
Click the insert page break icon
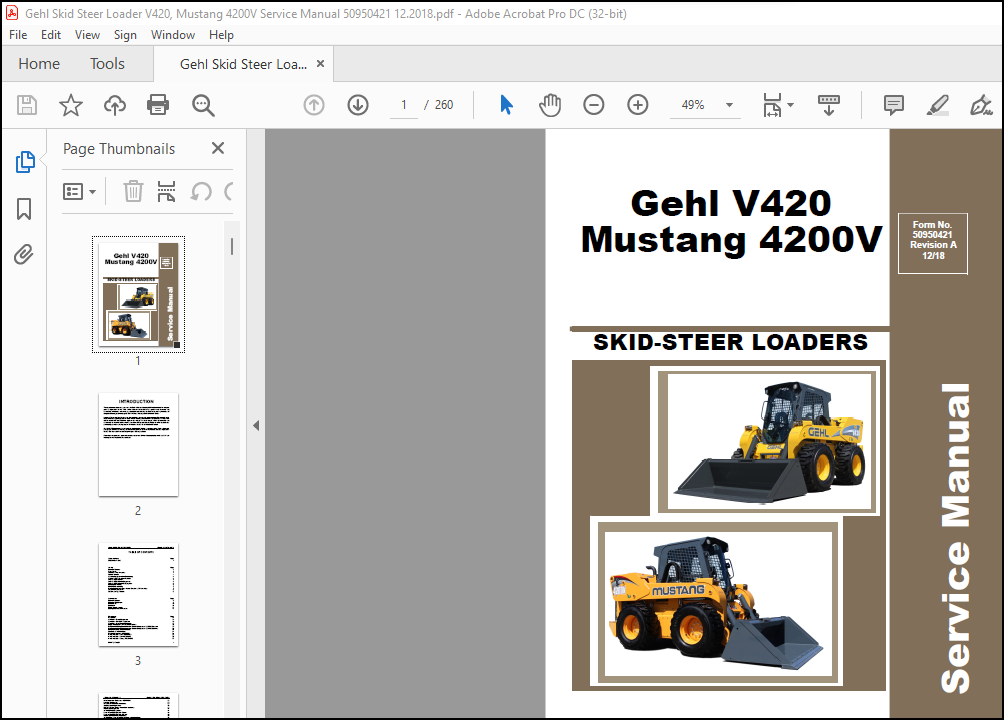click(166, 191)
